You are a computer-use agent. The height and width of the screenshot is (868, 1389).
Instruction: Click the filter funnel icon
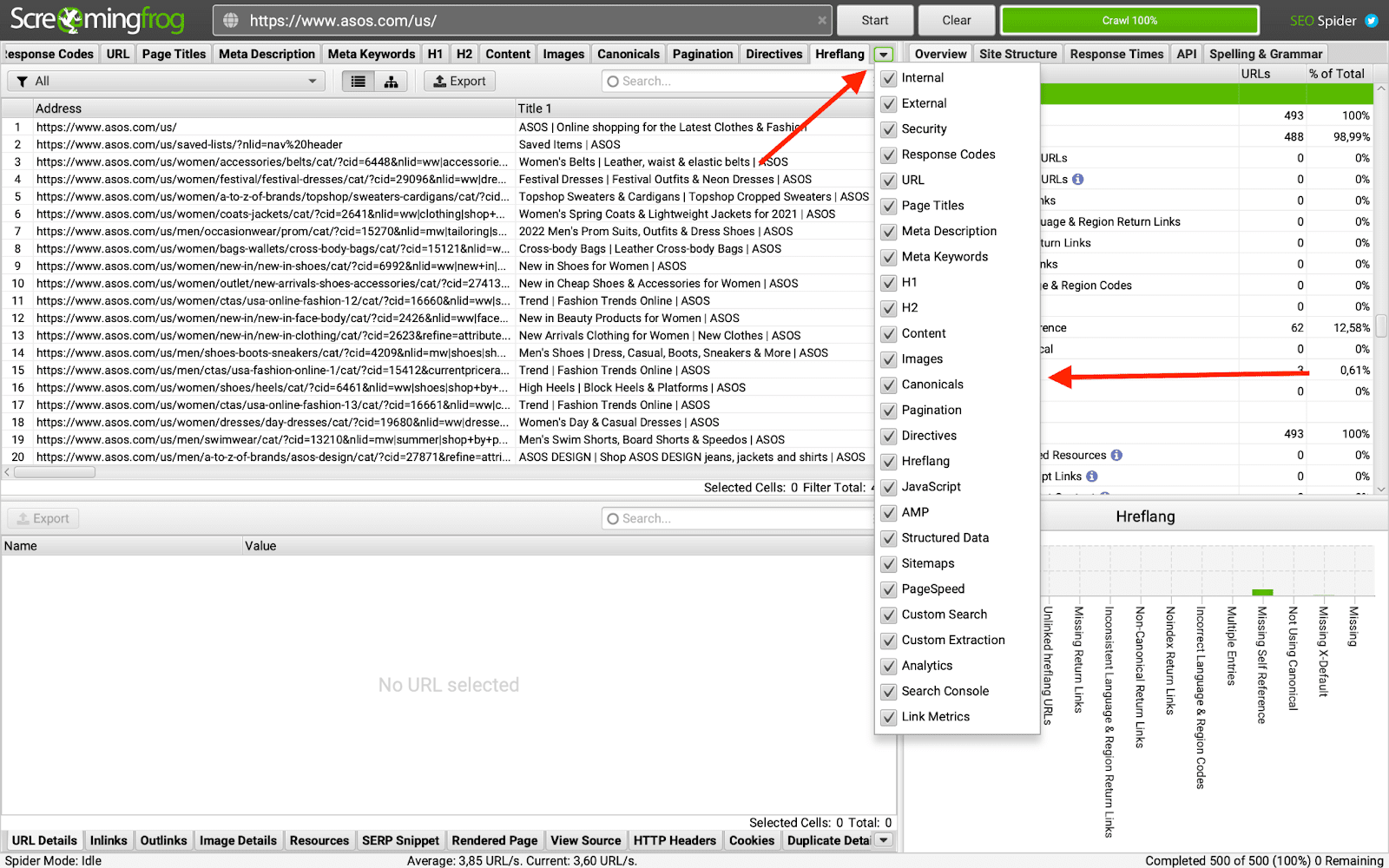tap(23, 81)
